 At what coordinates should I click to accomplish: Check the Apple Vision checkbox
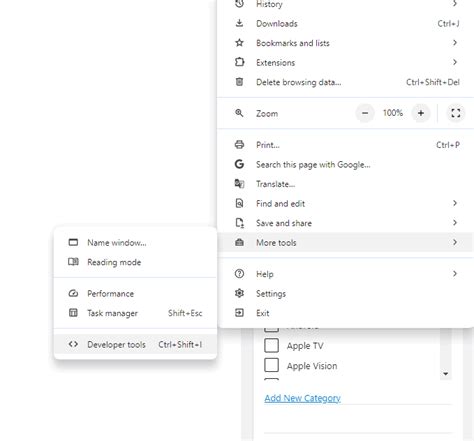coord(271,365)
